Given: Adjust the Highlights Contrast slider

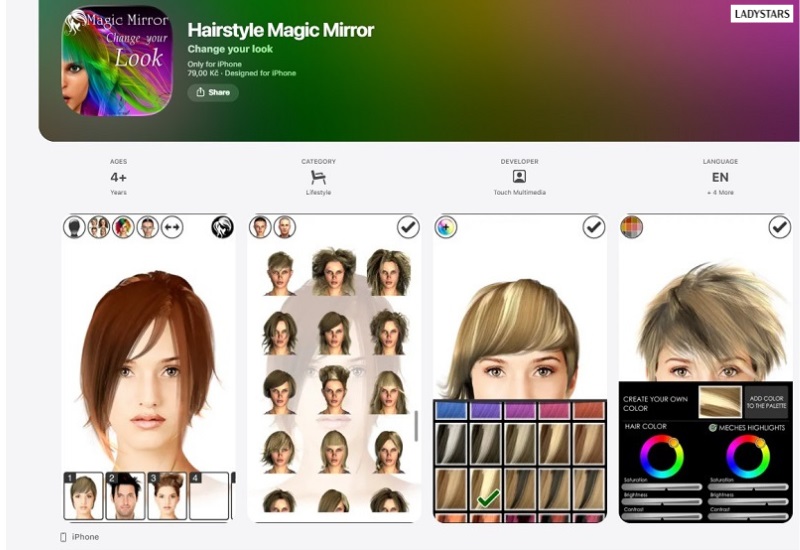Looking at the screenshot, I should tap(748, 516).
